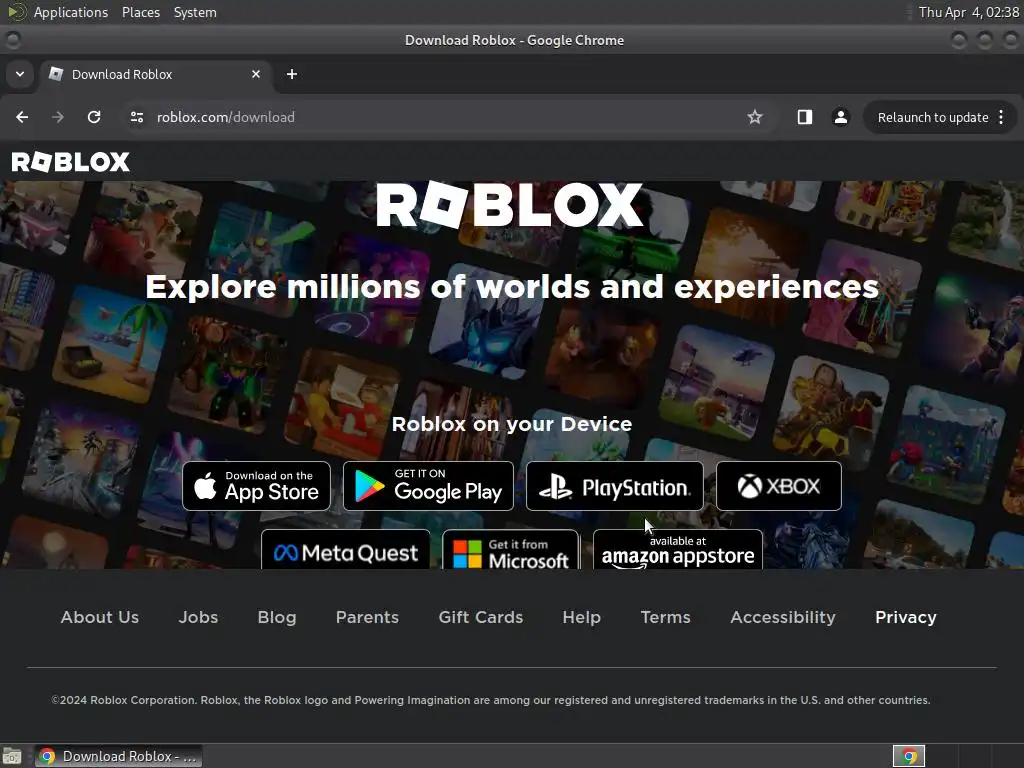This screenshot has width=1024, height=768.
Task: Select Download Roblox taskbar window button
Action: (118, 756)
